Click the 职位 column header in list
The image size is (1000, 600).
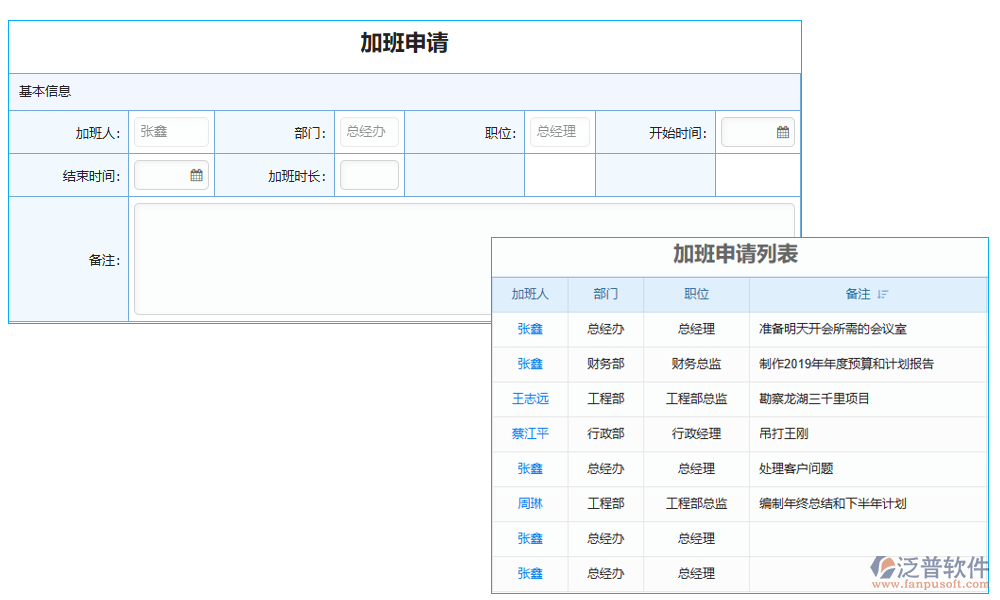[x=696, y=294]
